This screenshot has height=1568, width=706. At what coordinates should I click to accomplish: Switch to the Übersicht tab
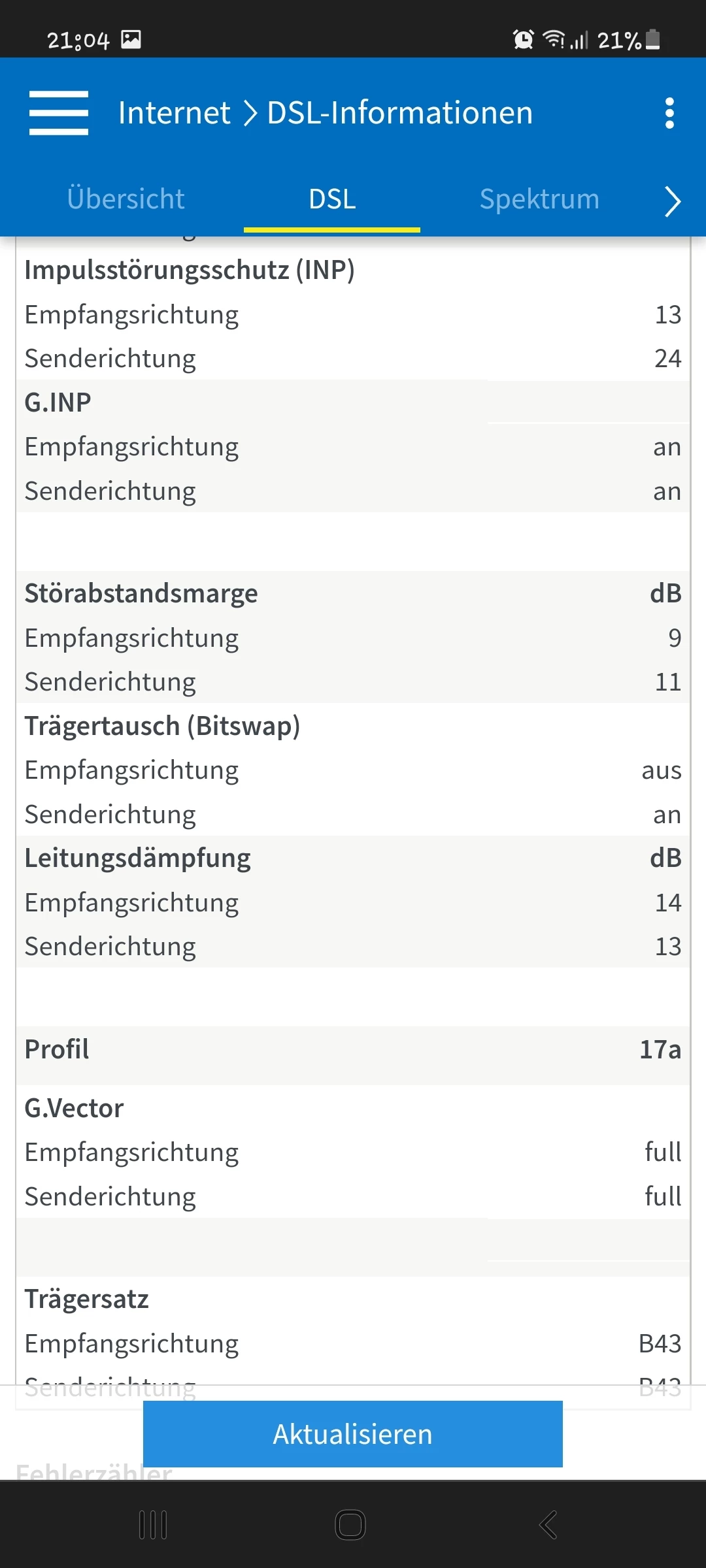126,199
